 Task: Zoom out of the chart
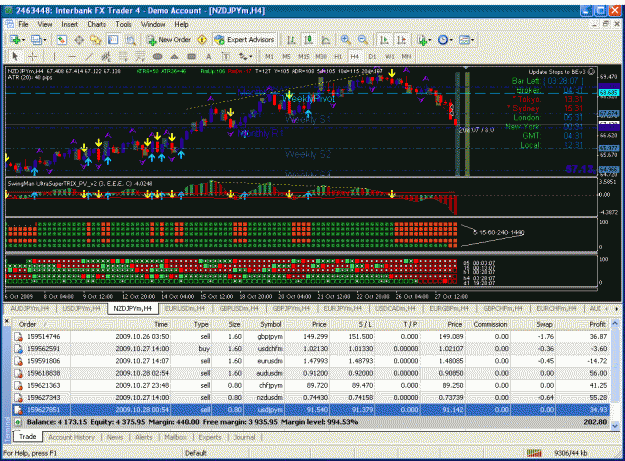363,40
